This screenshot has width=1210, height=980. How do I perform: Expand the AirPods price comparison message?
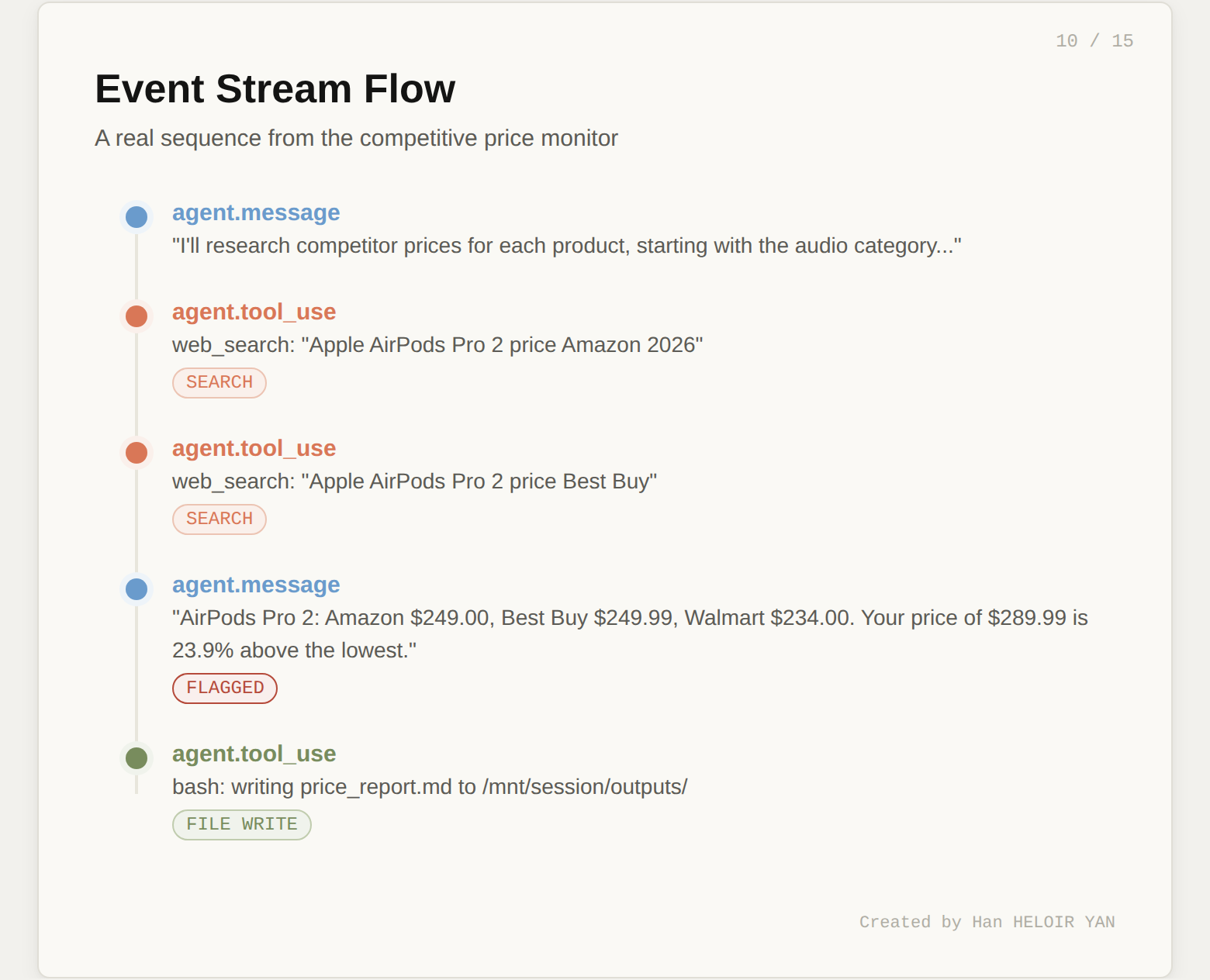(256, 585)
